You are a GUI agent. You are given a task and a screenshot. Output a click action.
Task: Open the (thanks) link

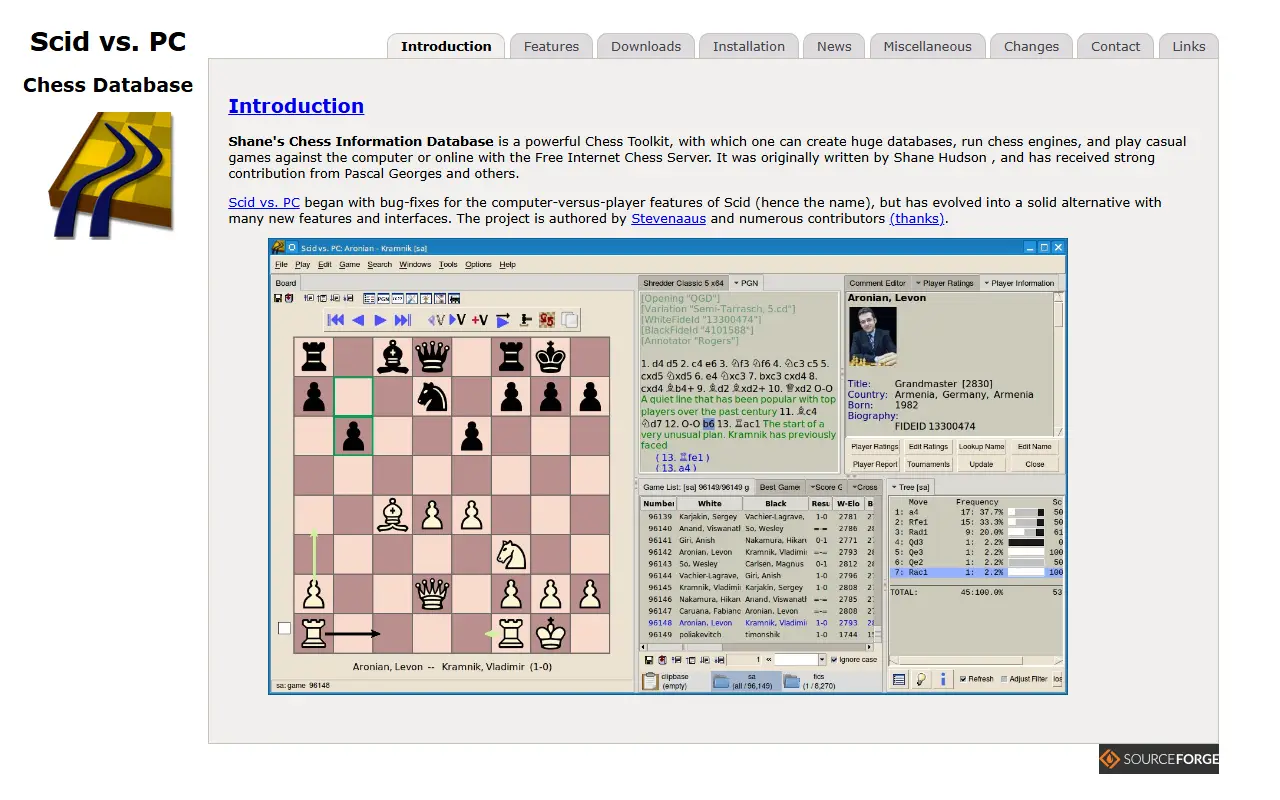click(x=917, y=218)
